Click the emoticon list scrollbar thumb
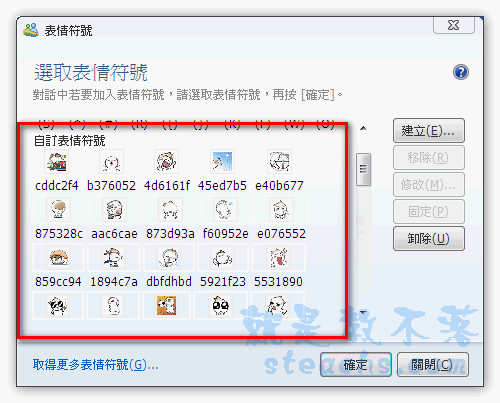 click(x=363, y=169)
